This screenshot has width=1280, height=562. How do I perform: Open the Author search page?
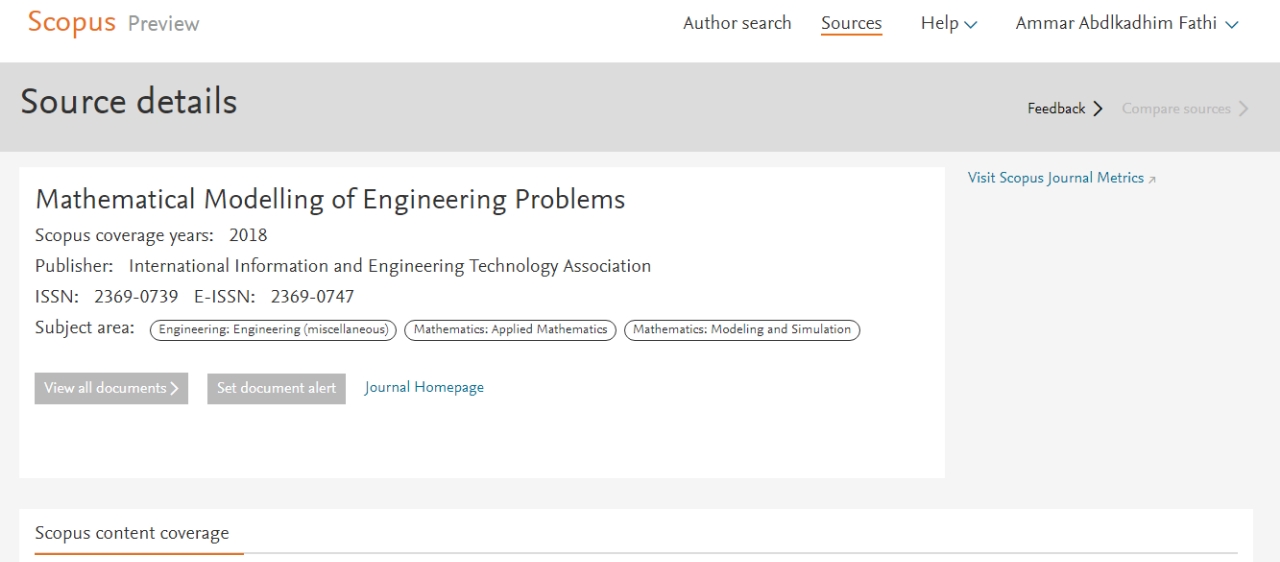click(x=737, y=23)
